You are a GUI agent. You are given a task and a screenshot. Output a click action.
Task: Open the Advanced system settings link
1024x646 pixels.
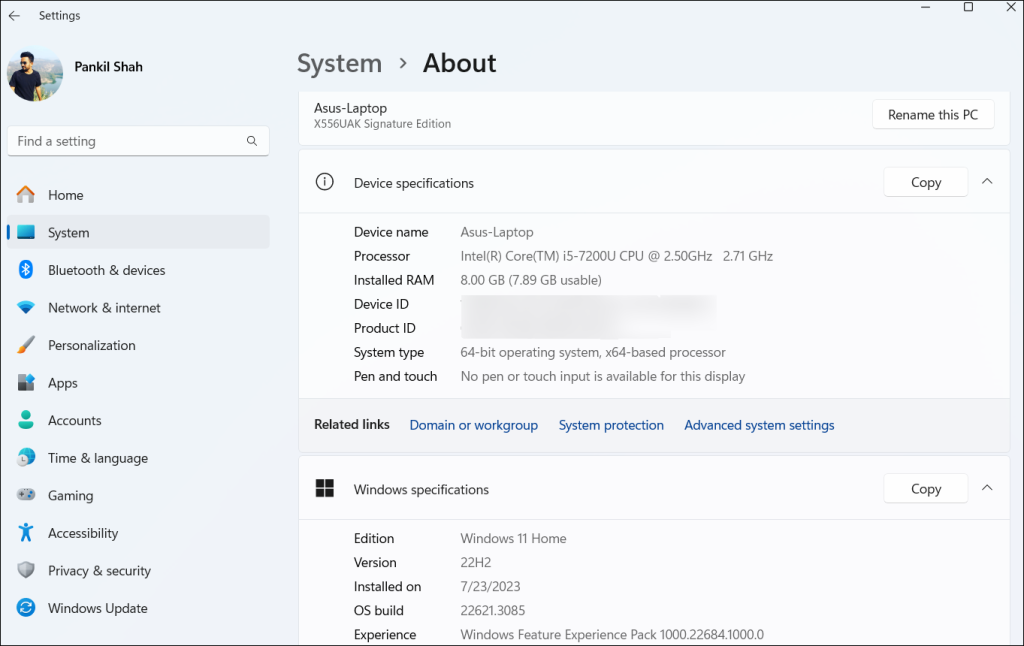[759, 425]
